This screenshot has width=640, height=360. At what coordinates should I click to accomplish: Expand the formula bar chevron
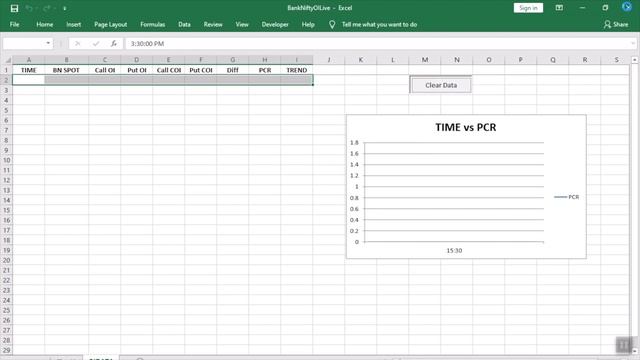pos(633,44)
